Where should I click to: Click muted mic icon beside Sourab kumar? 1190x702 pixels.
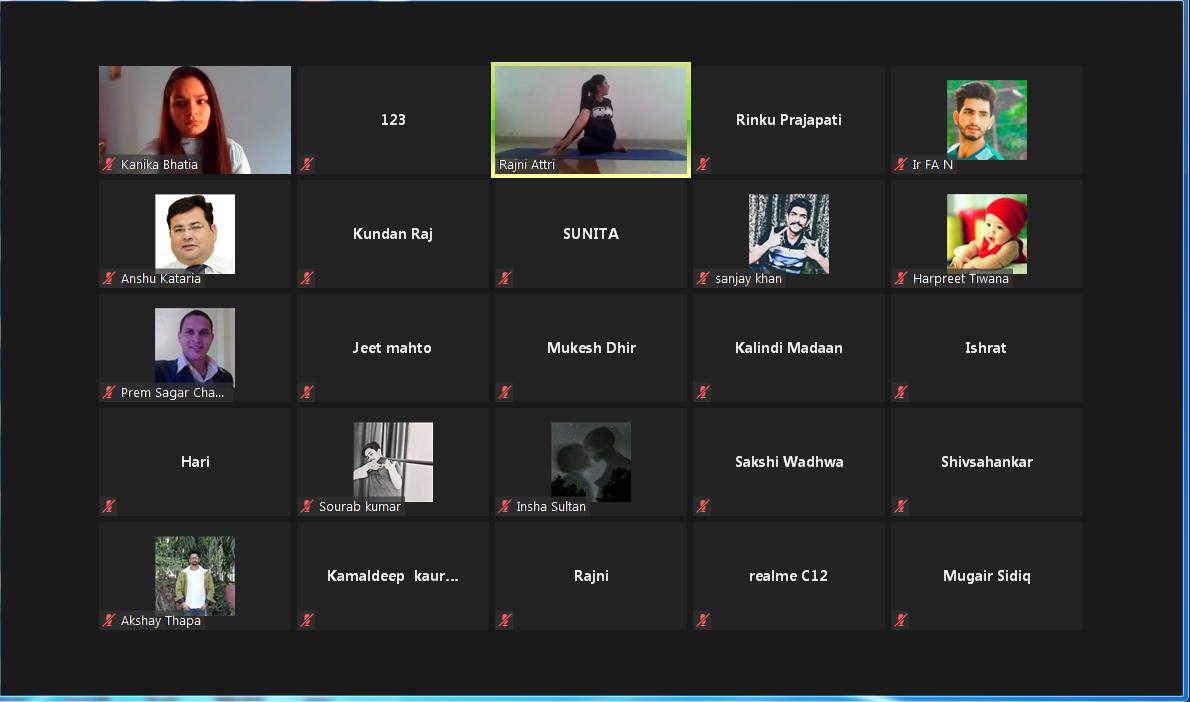307,505
